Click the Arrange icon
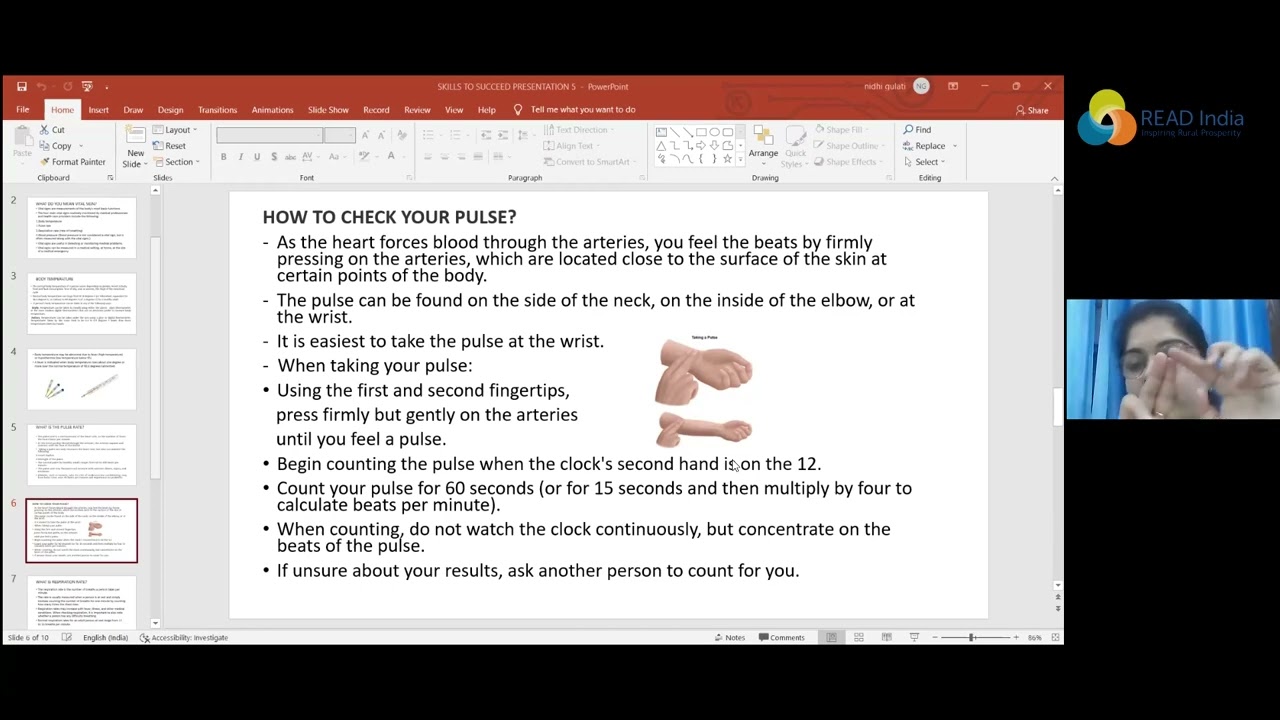 point(763,136)
